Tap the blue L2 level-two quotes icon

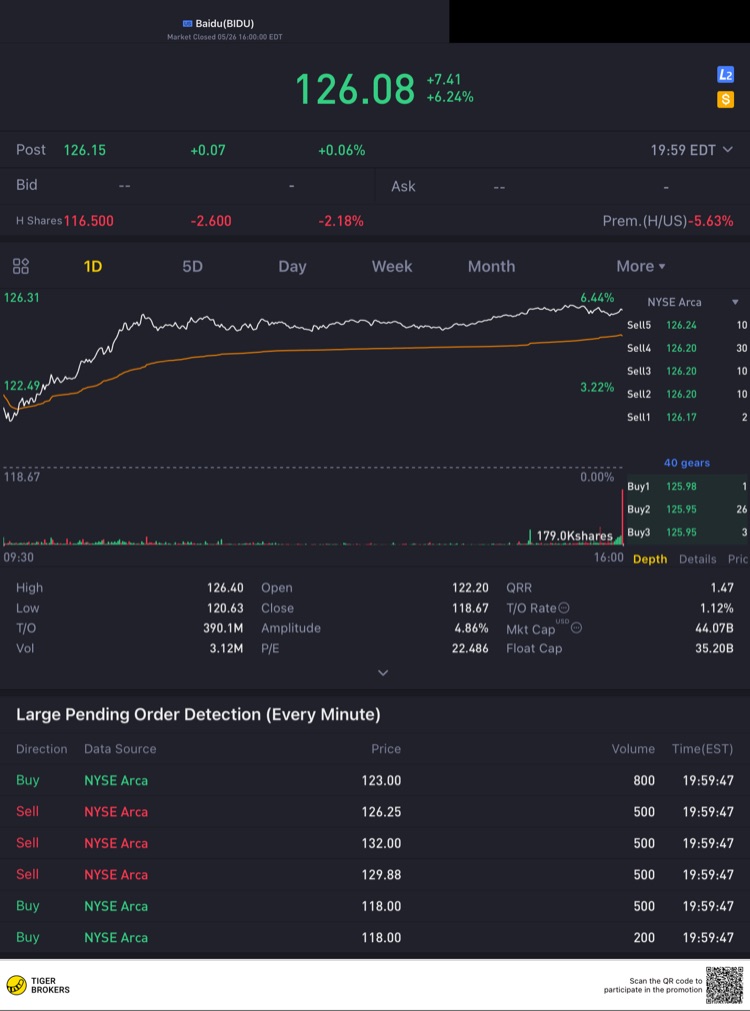(x=725, y=75)
